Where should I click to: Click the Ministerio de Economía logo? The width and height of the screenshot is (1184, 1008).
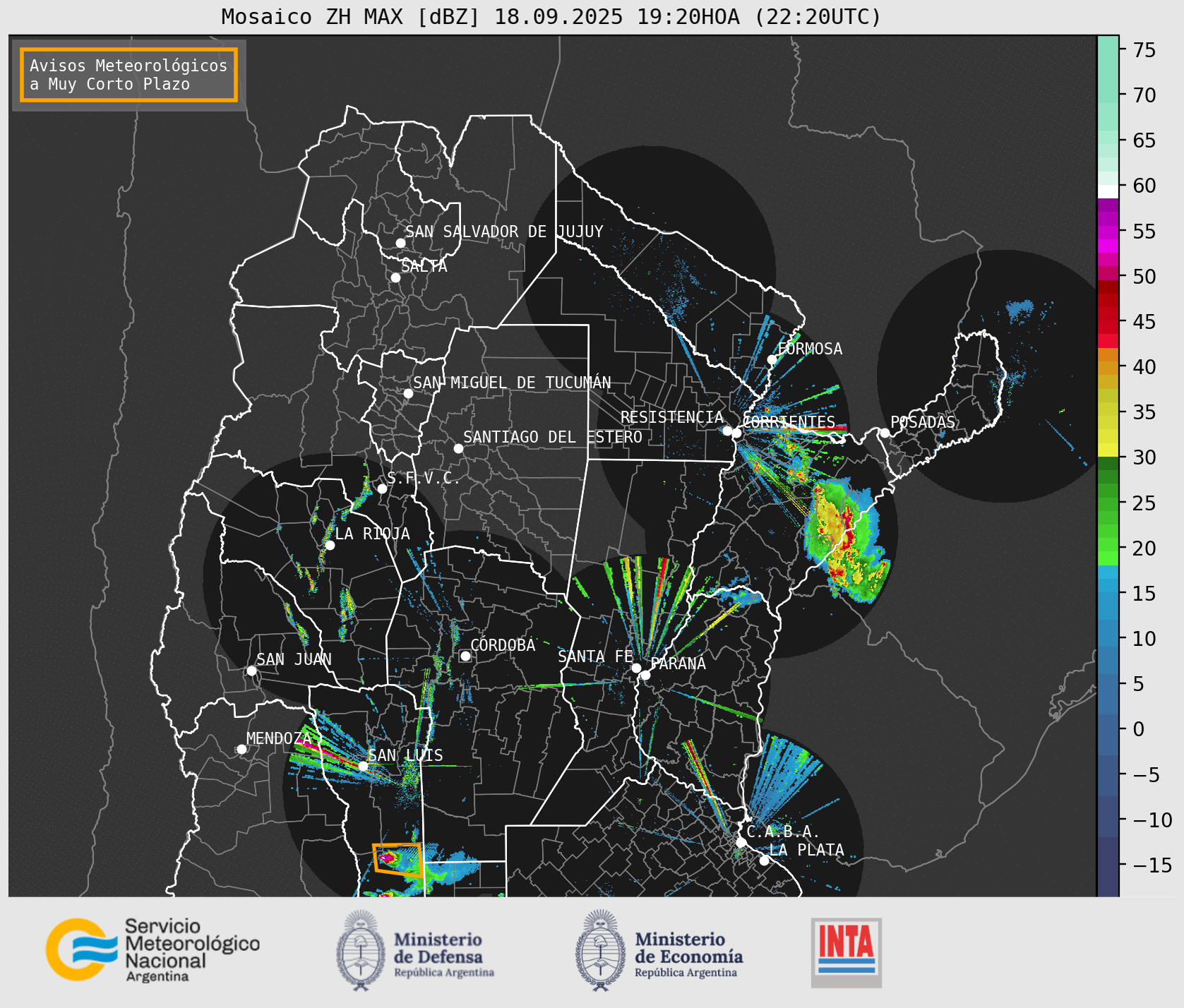coord(659,950)
